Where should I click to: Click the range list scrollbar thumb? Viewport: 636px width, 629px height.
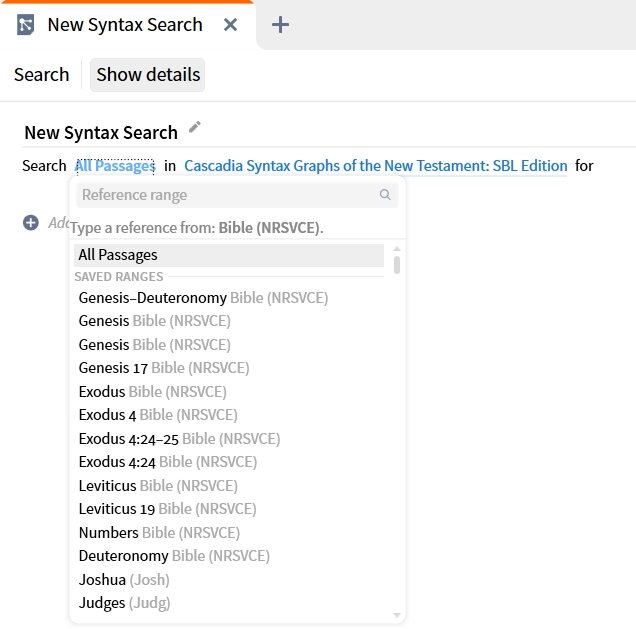click(x=397, y=265)
